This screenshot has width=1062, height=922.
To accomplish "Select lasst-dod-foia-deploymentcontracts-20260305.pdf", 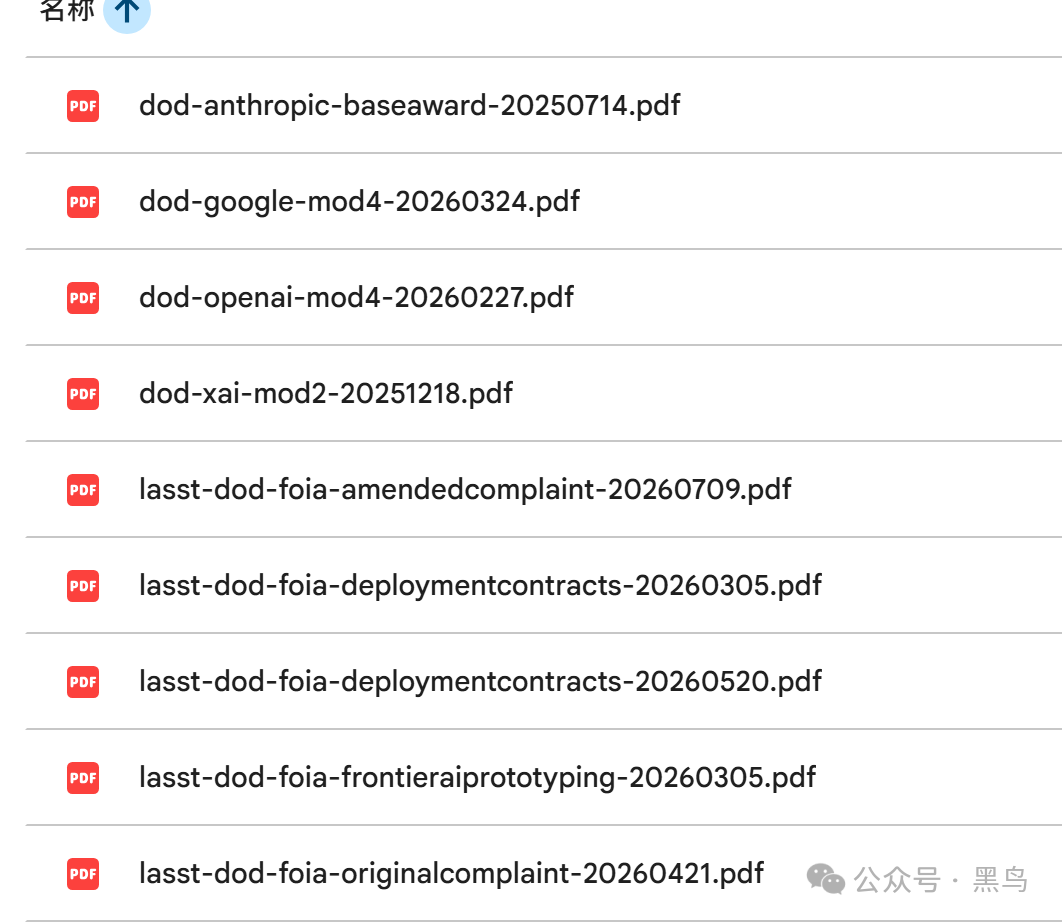I will click(x=480, y=586).
